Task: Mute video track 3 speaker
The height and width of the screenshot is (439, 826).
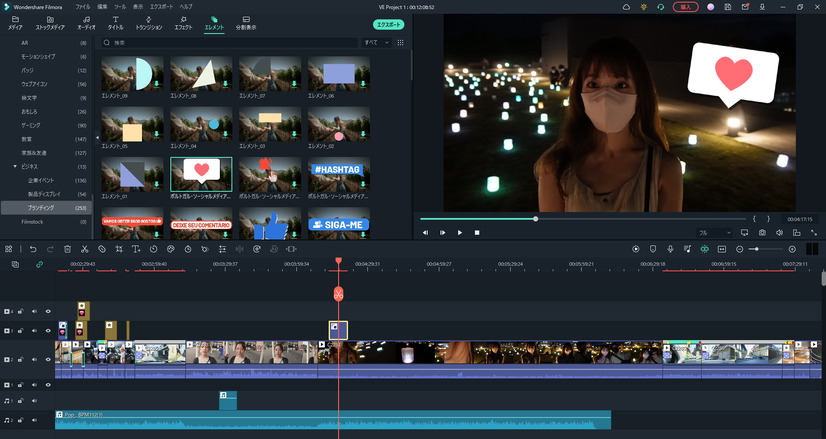Action: click(x=34, y=331)
